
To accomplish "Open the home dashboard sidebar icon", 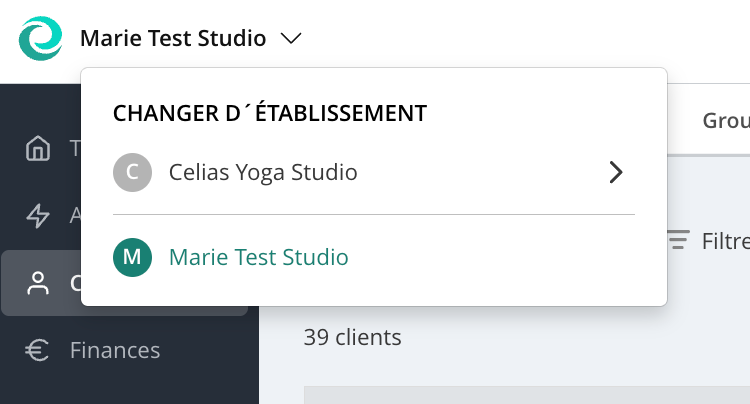I will click(x=38, y=148).
